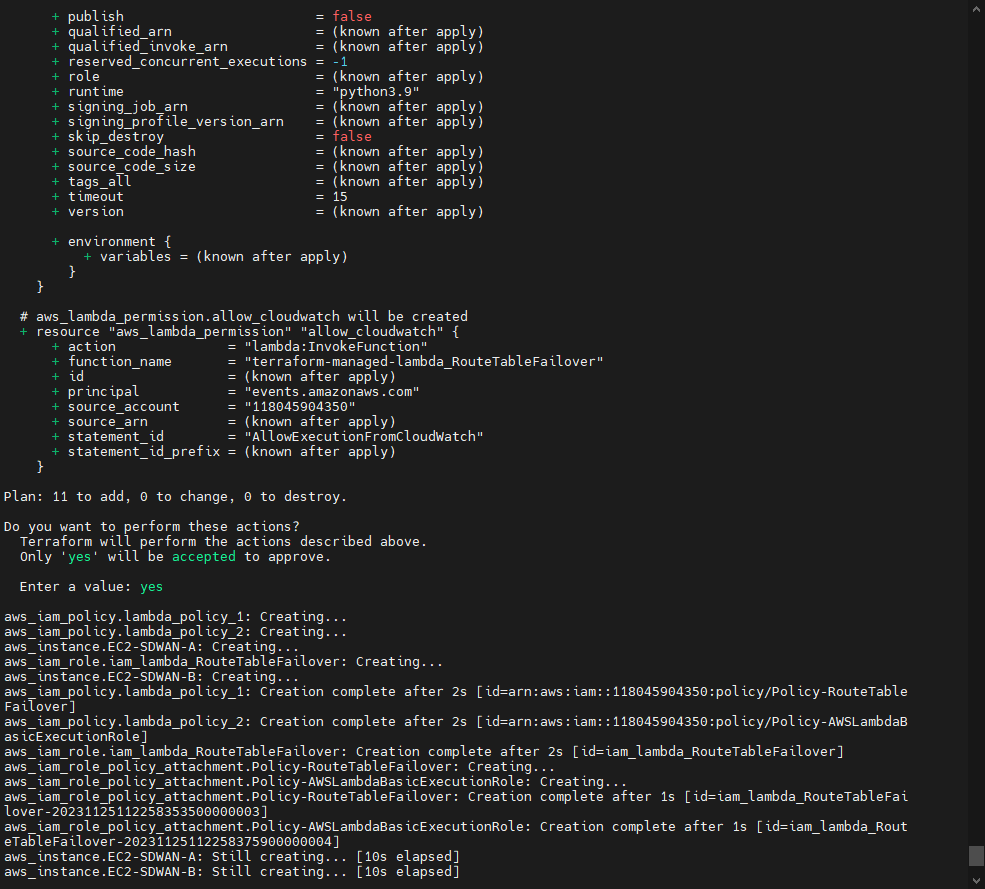Viewport: 985px width, 889px height.
Task: Click 'aws_instance.EC2-SDWAN-A: Still creating...' line
Action: click(x=231, y=857)
